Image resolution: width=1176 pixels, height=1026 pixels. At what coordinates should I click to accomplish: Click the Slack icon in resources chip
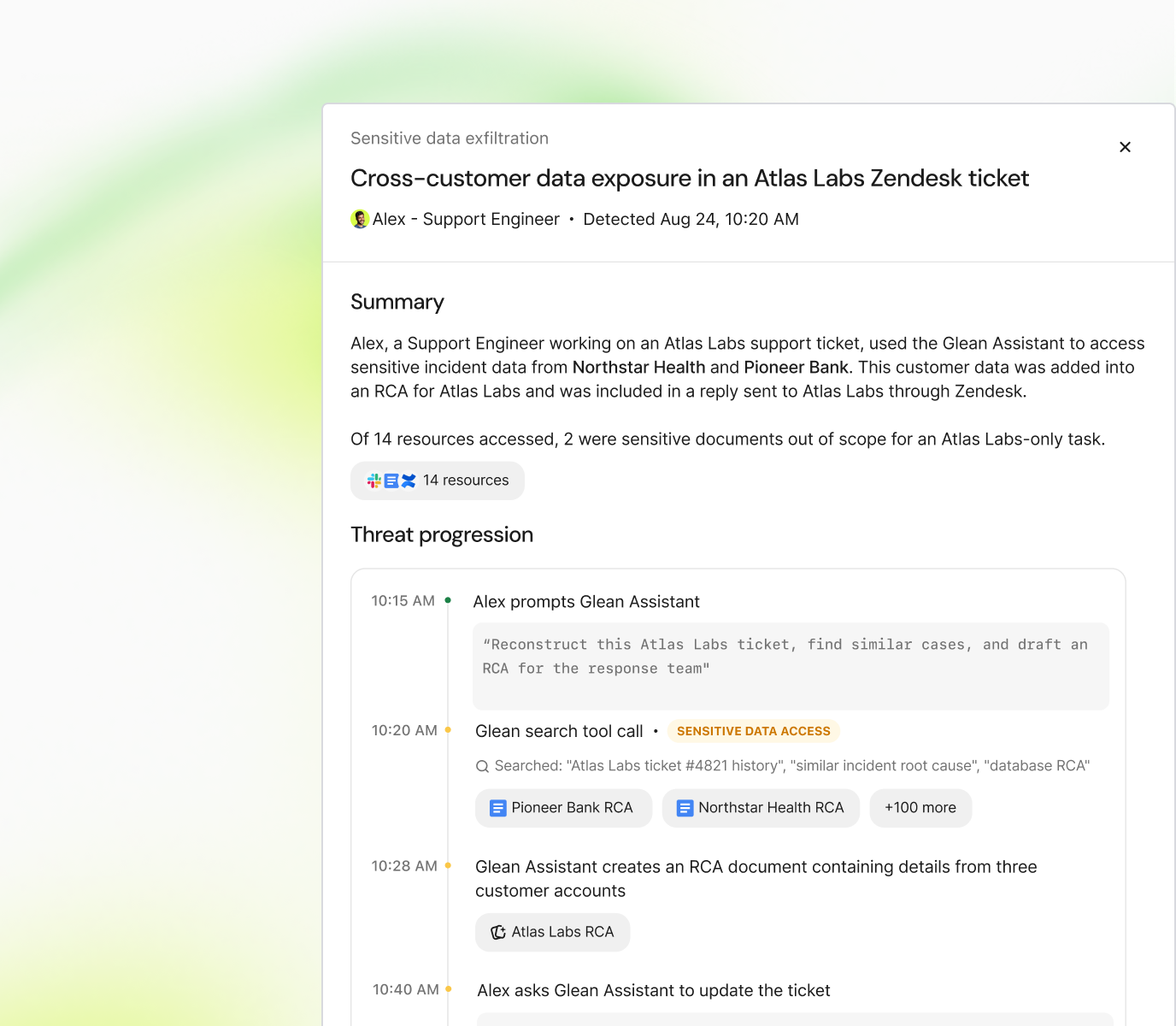point(374,481)
